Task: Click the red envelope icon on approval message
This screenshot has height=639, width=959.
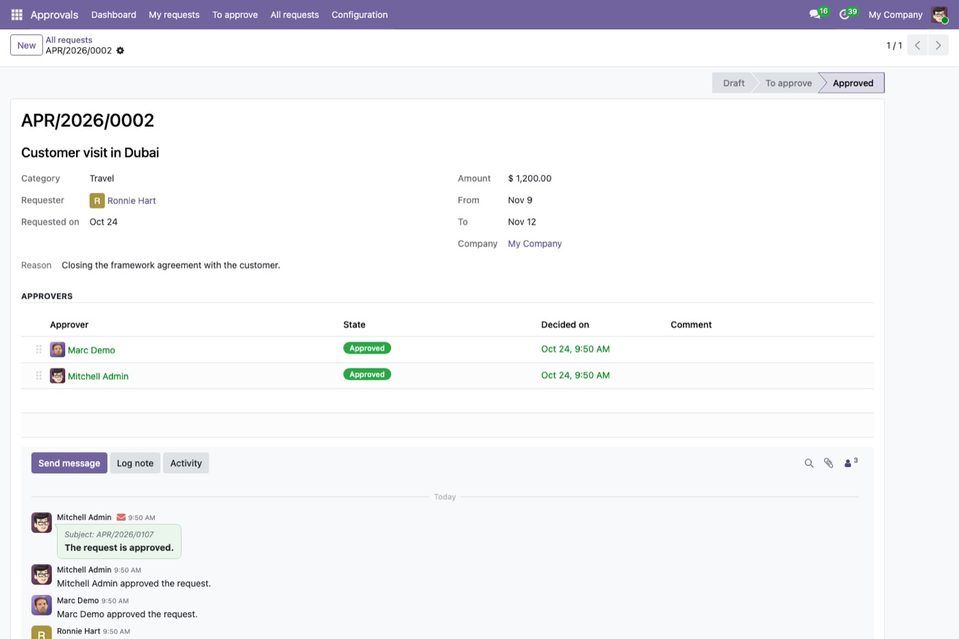Action: [121, 517]
